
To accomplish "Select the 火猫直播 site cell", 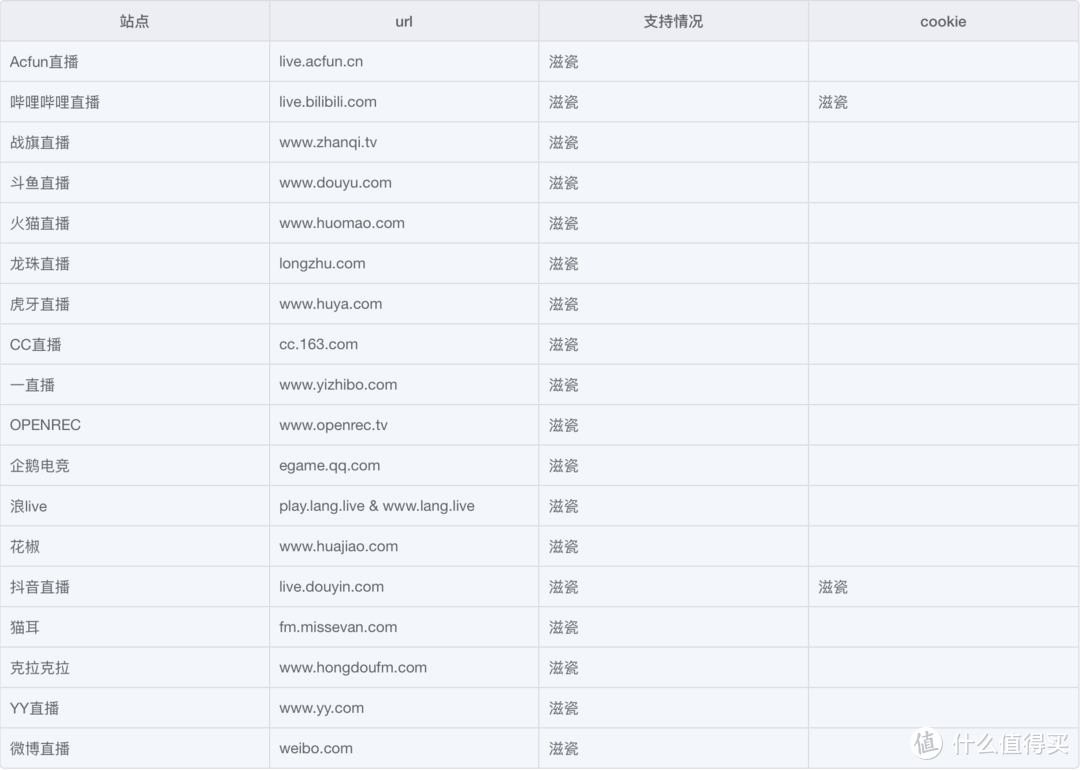I will pyautogui.click(x=134, y=223).
